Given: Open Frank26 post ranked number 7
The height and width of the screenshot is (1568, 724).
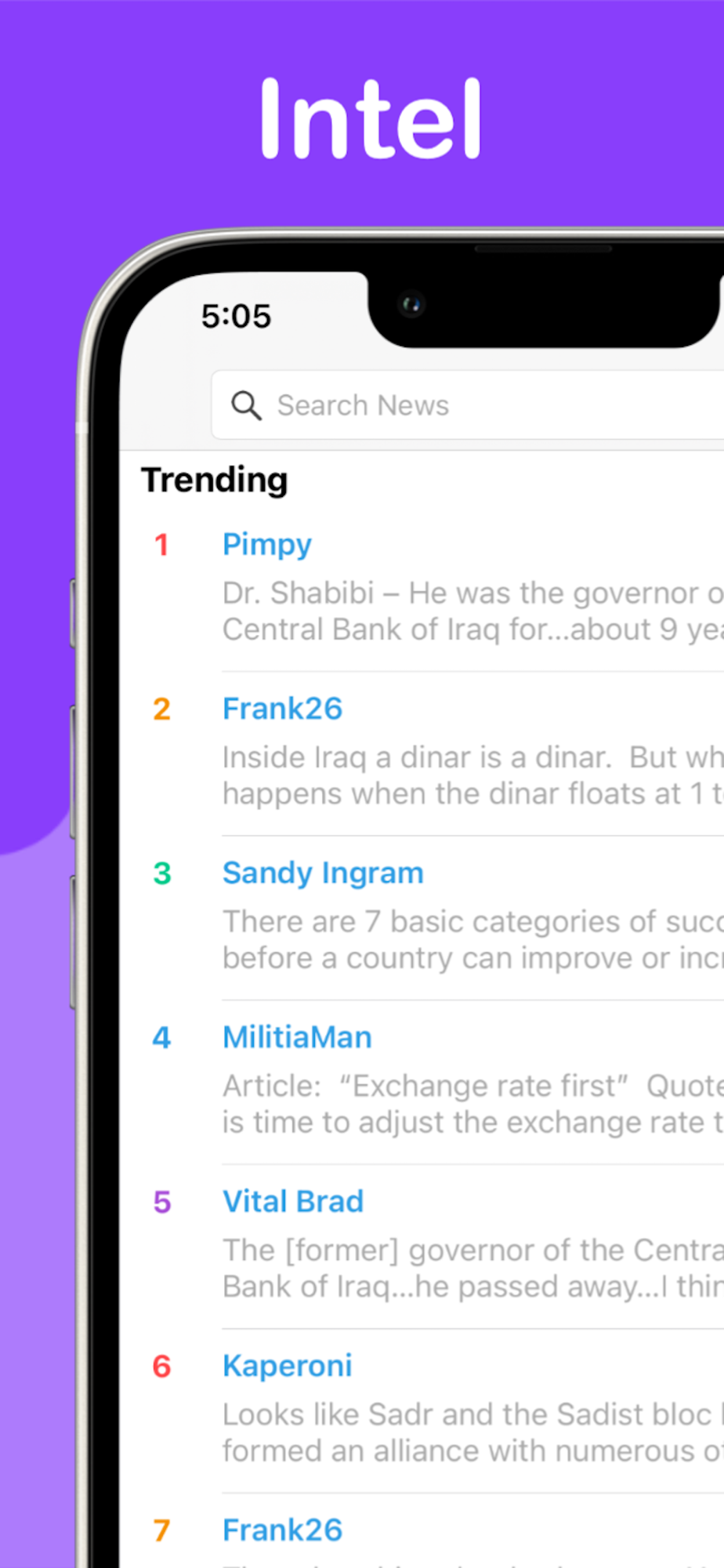Looking at the screenshot, I should click(282, 1530).
